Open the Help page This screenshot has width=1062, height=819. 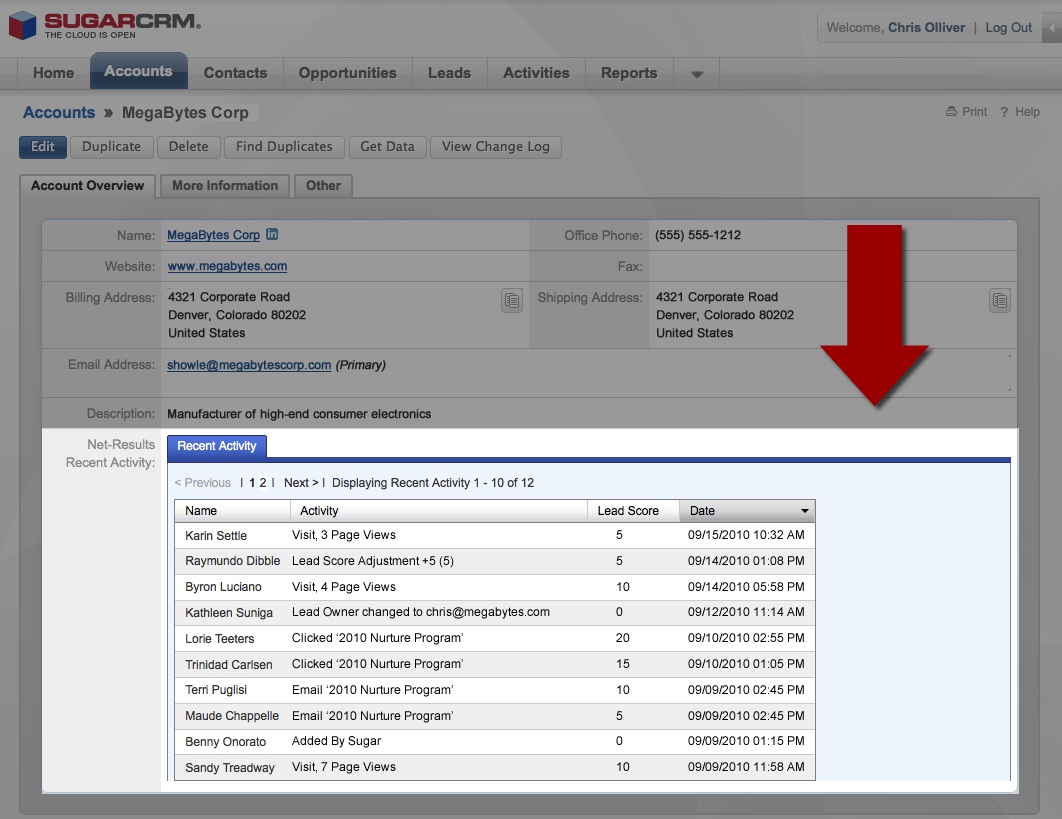[x=1020, y=112]
